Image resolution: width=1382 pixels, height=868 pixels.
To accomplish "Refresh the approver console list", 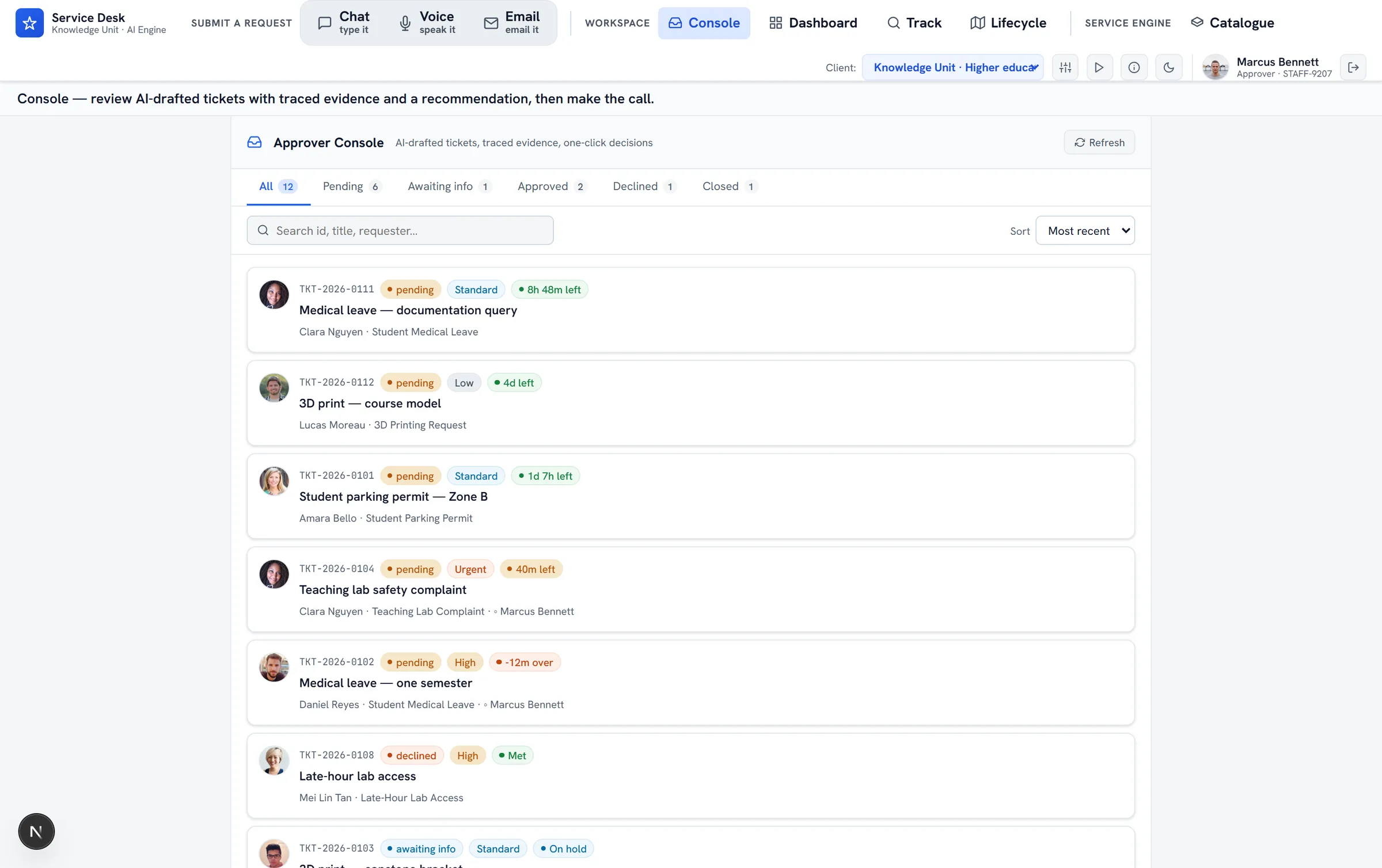I will [1099, 142].
